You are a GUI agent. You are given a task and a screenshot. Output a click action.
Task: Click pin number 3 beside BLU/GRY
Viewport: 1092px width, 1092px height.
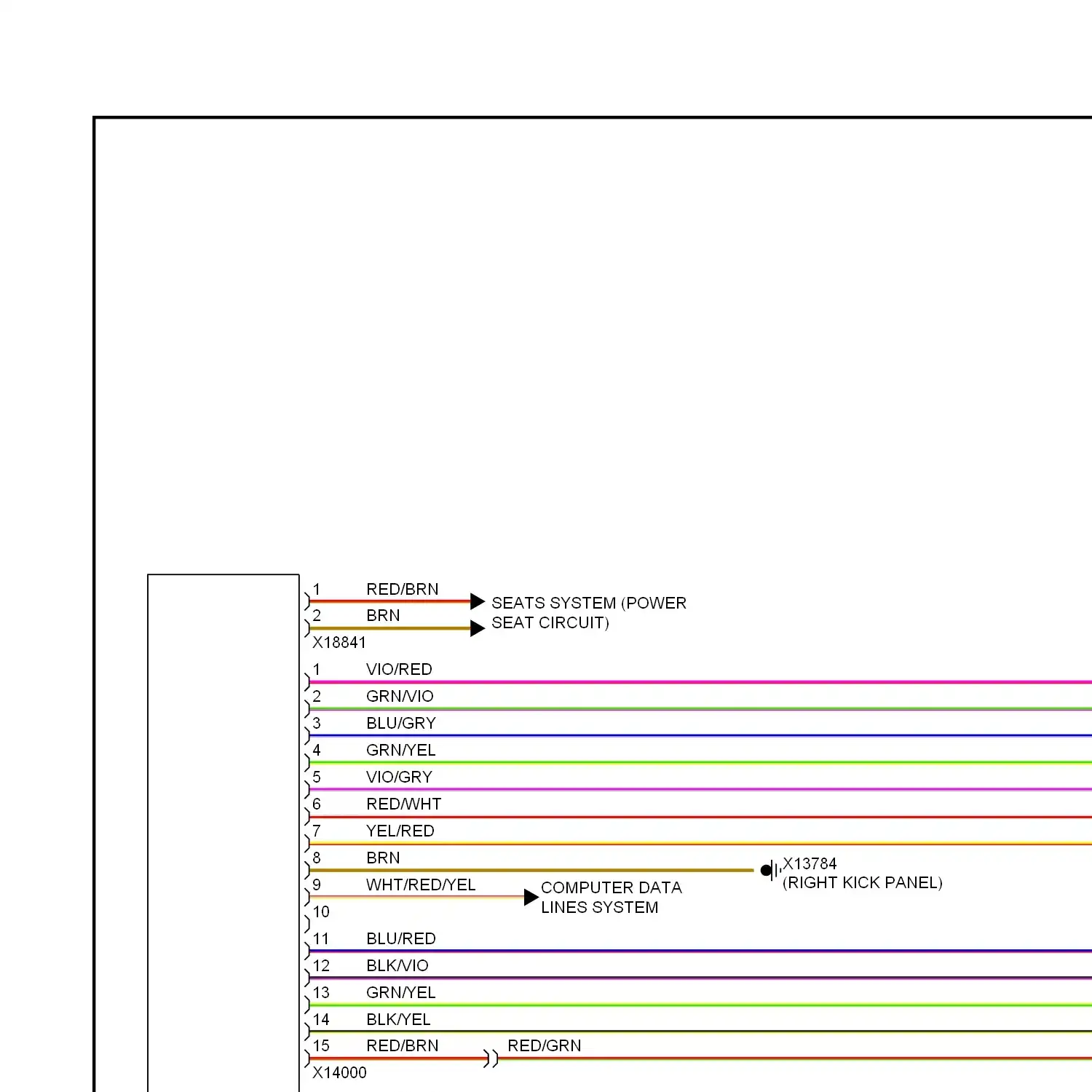tap(317, 723)
